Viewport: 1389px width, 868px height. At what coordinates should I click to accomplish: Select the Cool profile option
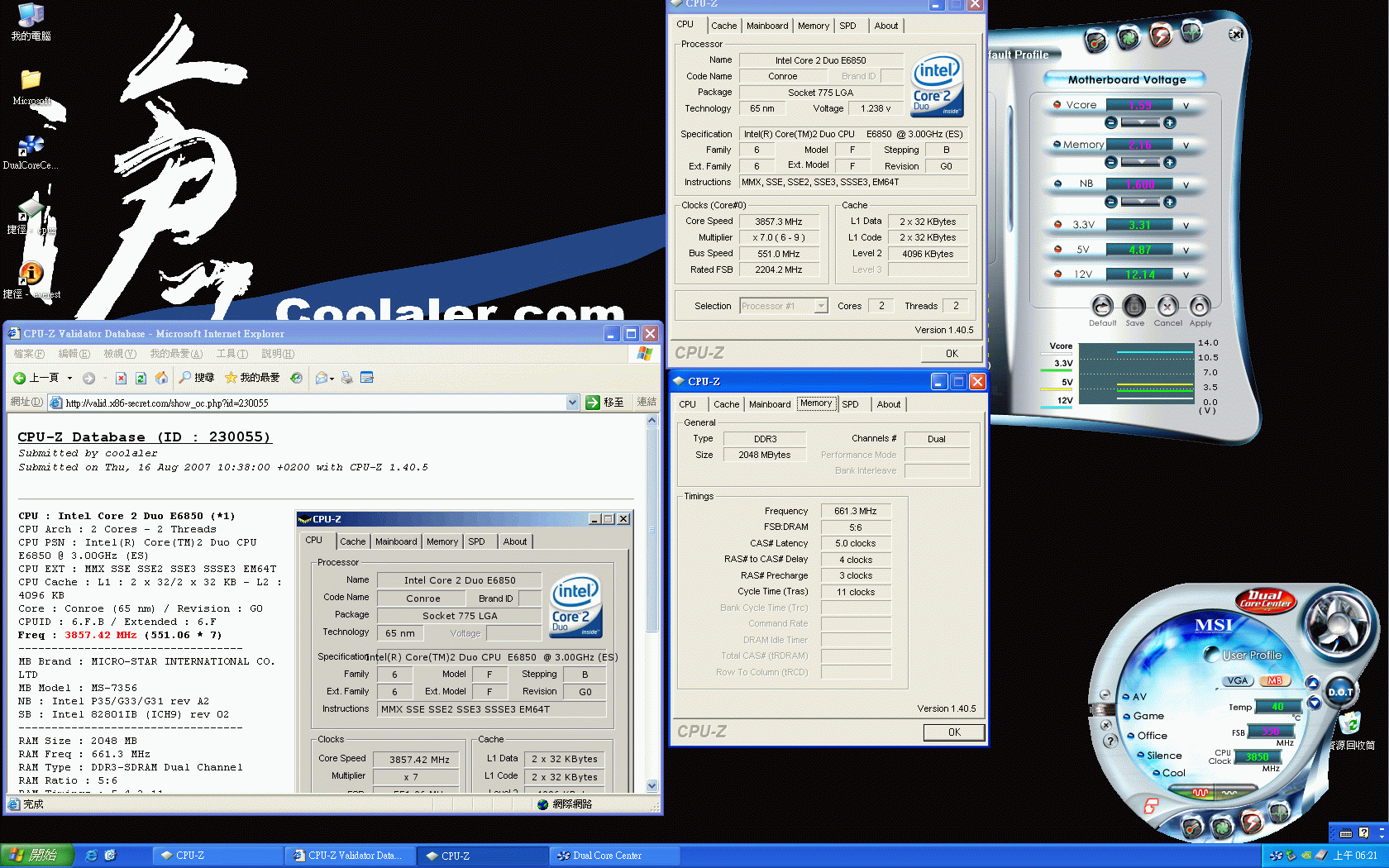pyautogui.click(x=1170, y=773)
